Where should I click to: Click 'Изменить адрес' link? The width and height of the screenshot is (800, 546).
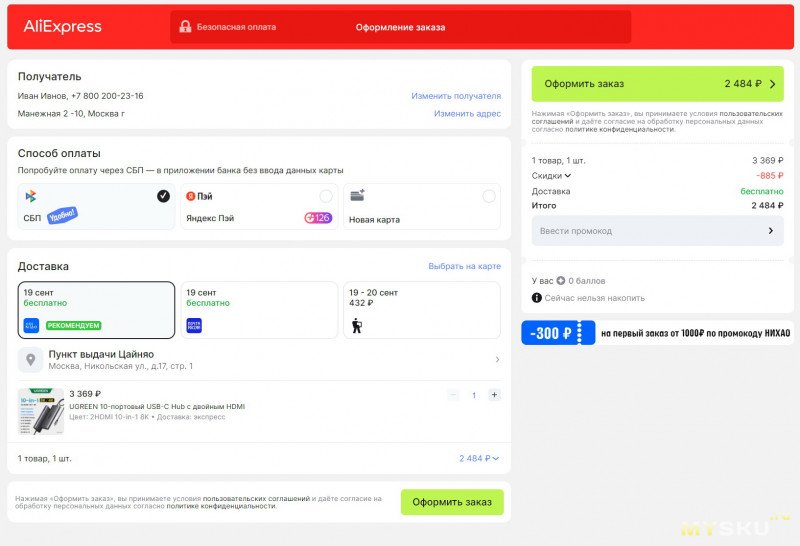pyautogui.click(x=467, y=113)
